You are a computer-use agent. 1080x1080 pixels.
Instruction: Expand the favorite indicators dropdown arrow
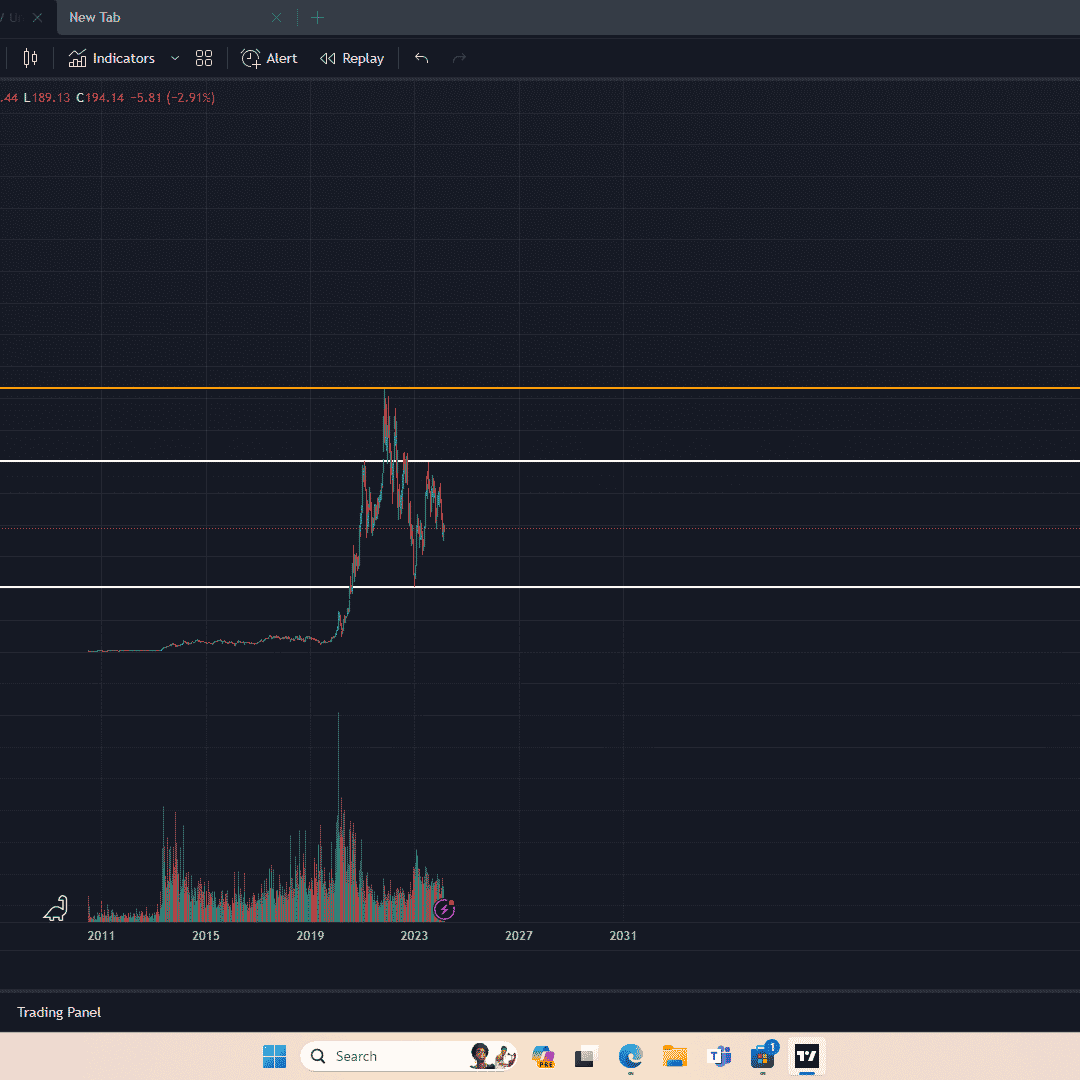[x=175, y=59]
